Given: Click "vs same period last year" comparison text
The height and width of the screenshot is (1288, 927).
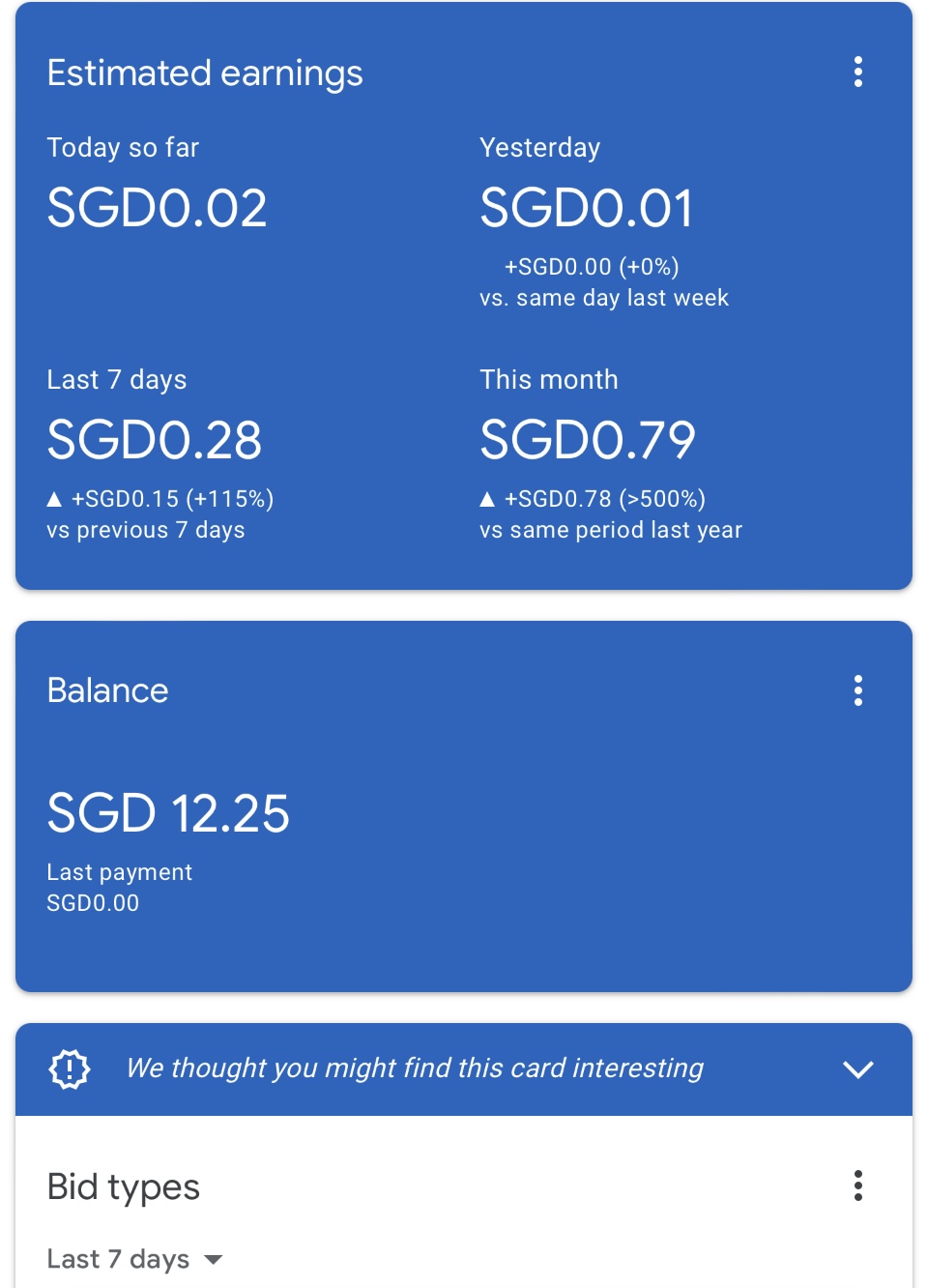Looking at the screenshot, I should [x=611, y=530].
